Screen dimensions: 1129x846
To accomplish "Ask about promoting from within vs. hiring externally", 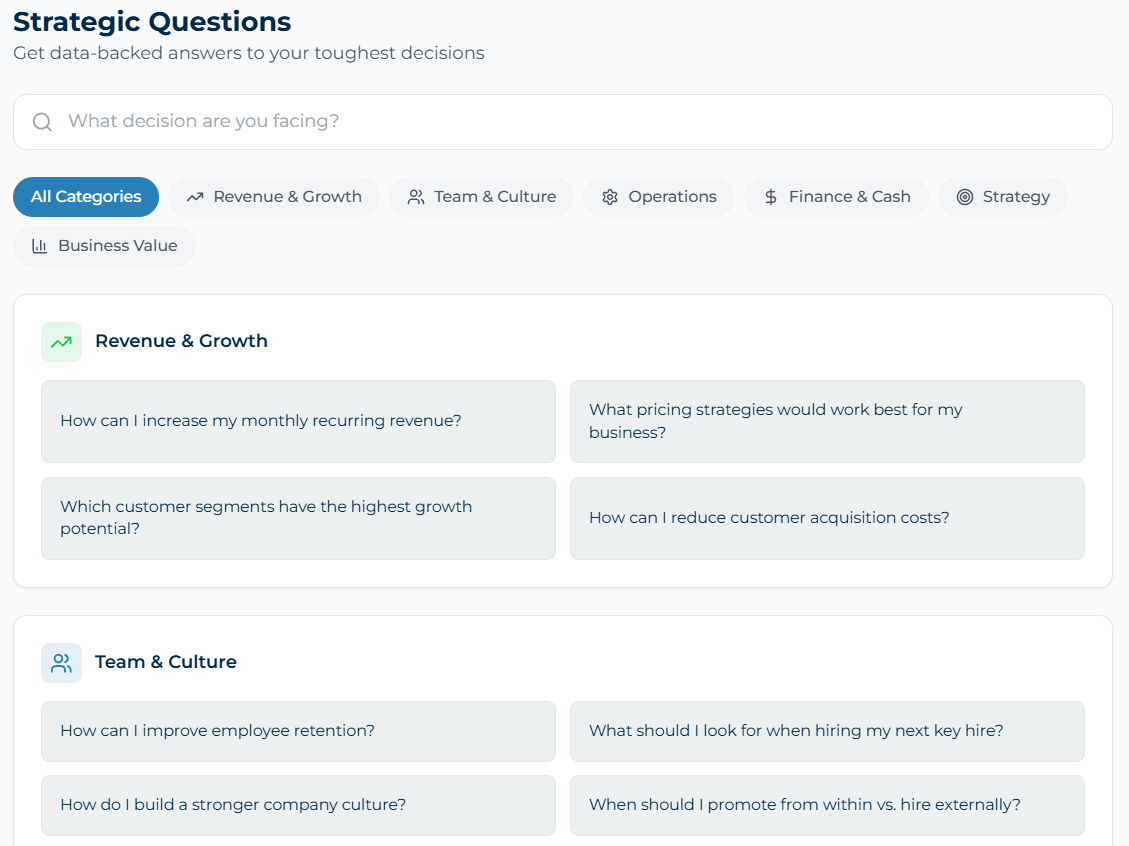I will tap(827, 805).
